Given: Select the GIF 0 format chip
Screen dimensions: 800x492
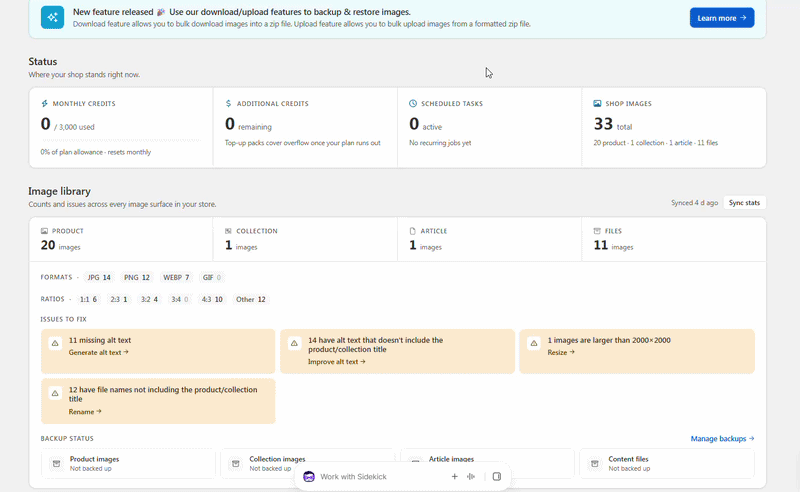Looking at the screenshot, I should pyautogui.click(x=212, y=278).
